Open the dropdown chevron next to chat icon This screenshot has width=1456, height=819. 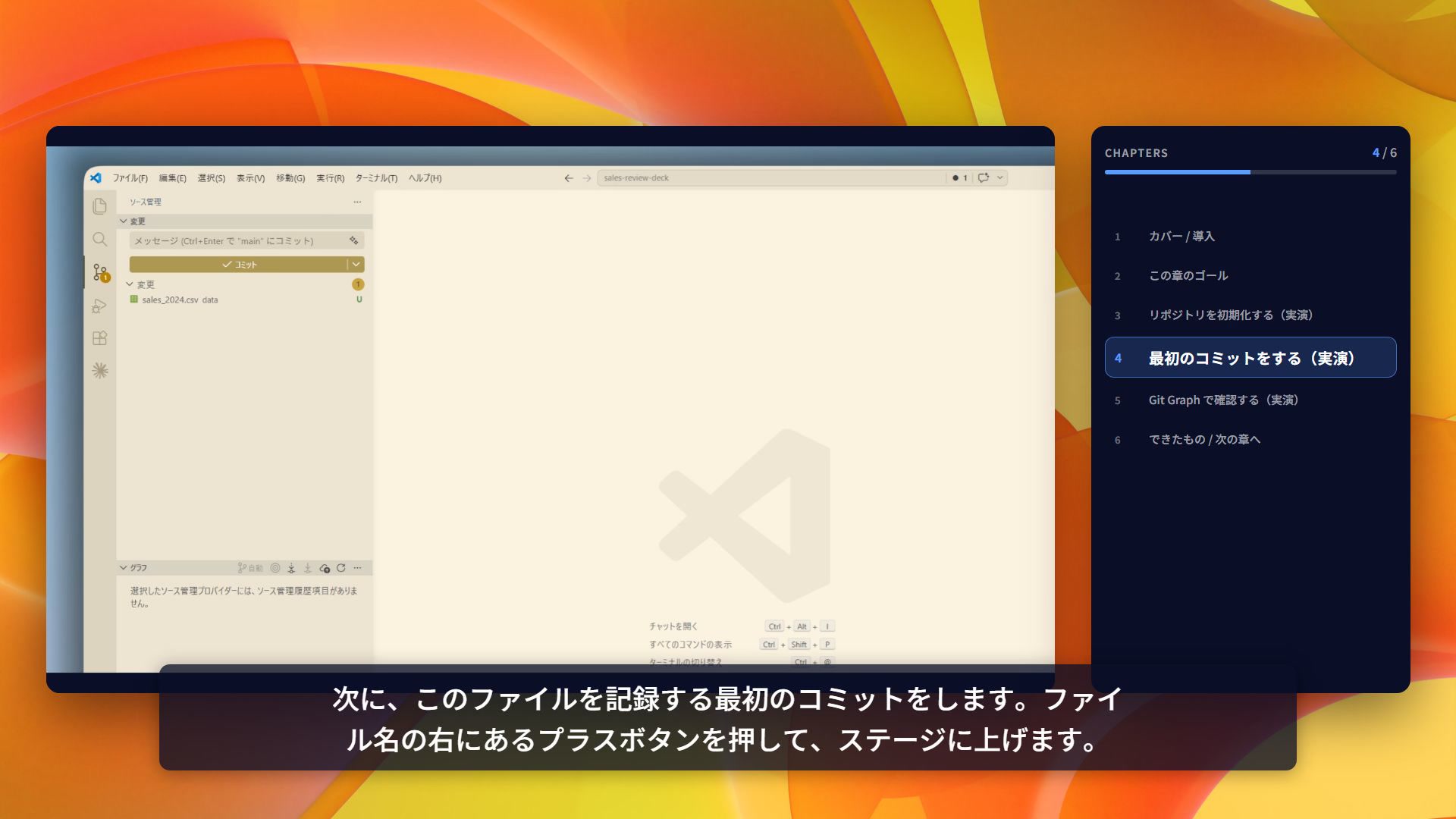click(x=1000, y=177)
